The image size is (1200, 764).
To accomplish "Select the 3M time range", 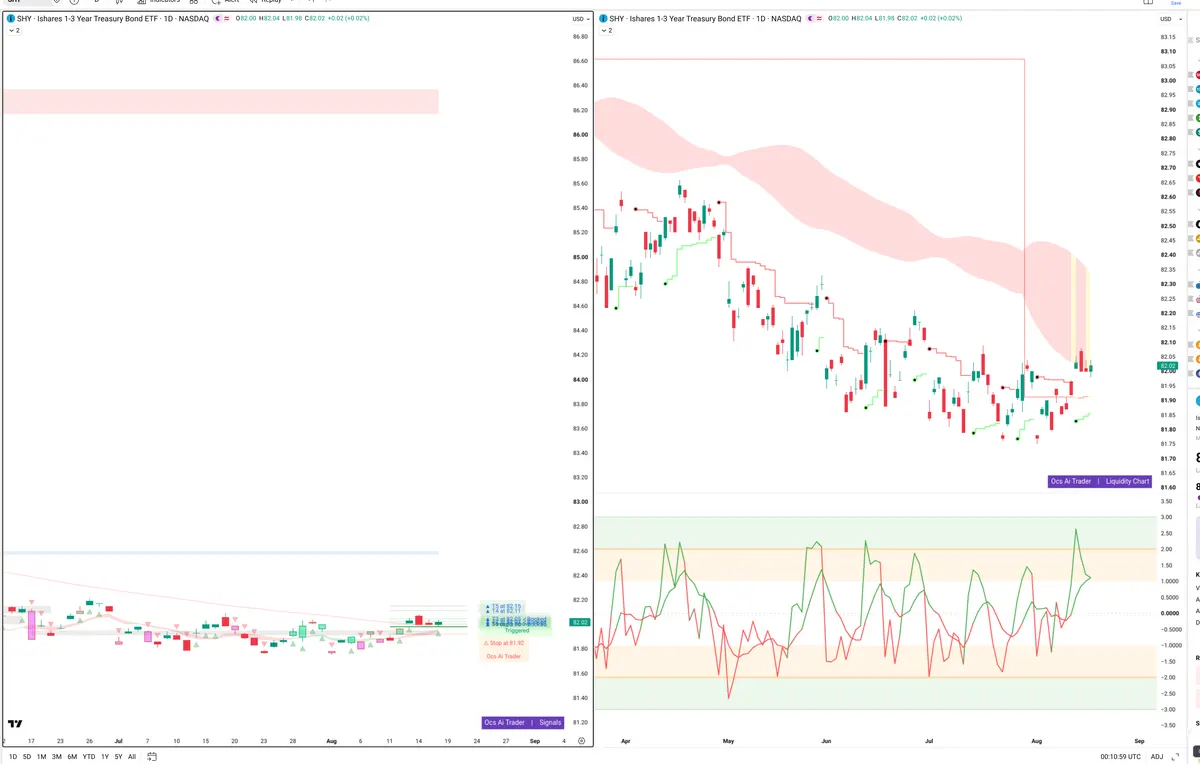I will (x=57, y=757).
